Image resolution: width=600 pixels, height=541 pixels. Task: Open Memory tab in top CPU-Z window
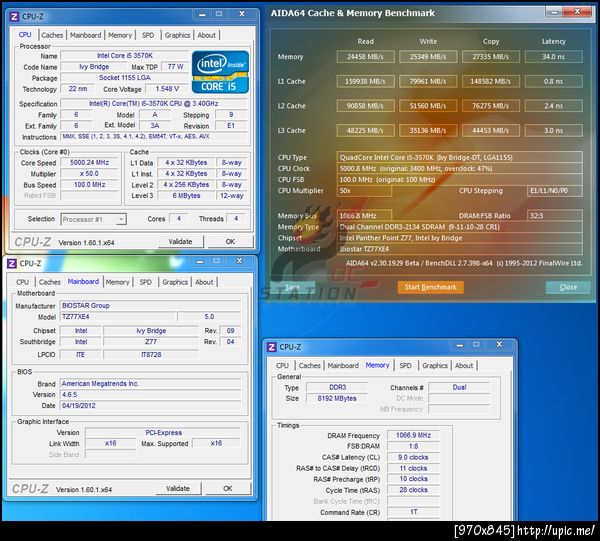click(120, 35)
